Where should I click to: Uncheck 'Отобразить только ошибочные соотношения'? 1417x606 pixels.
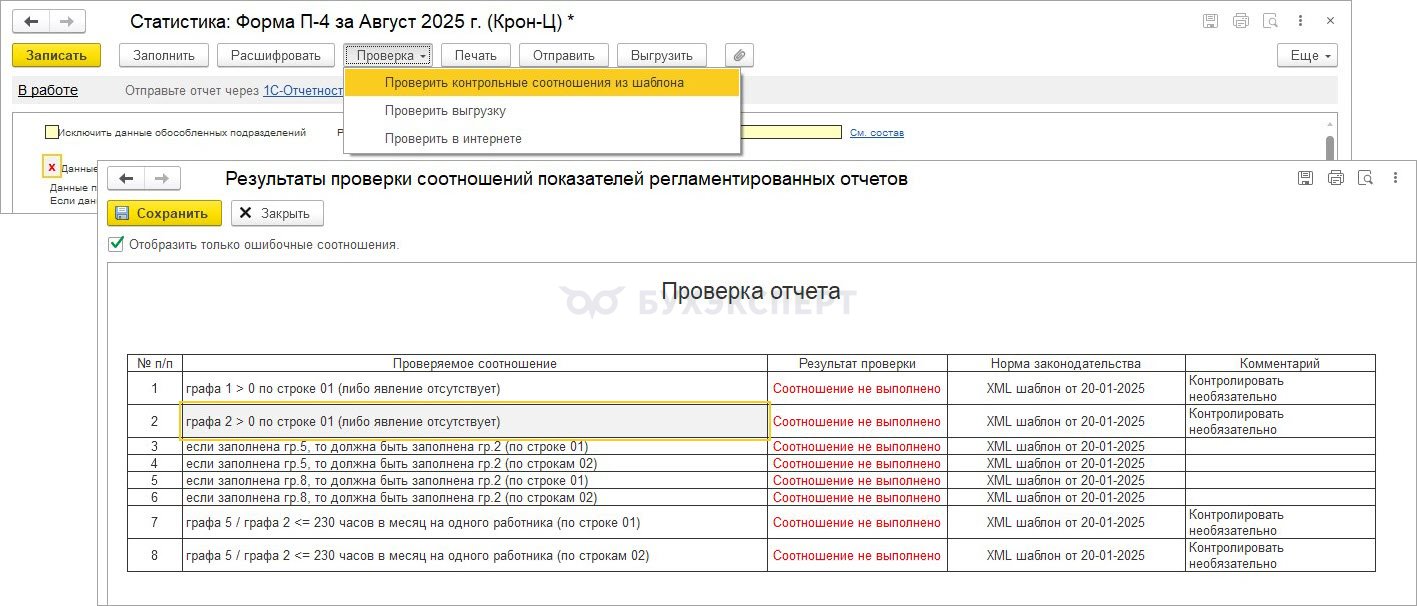pyautogui.click(x=117, y=244)
